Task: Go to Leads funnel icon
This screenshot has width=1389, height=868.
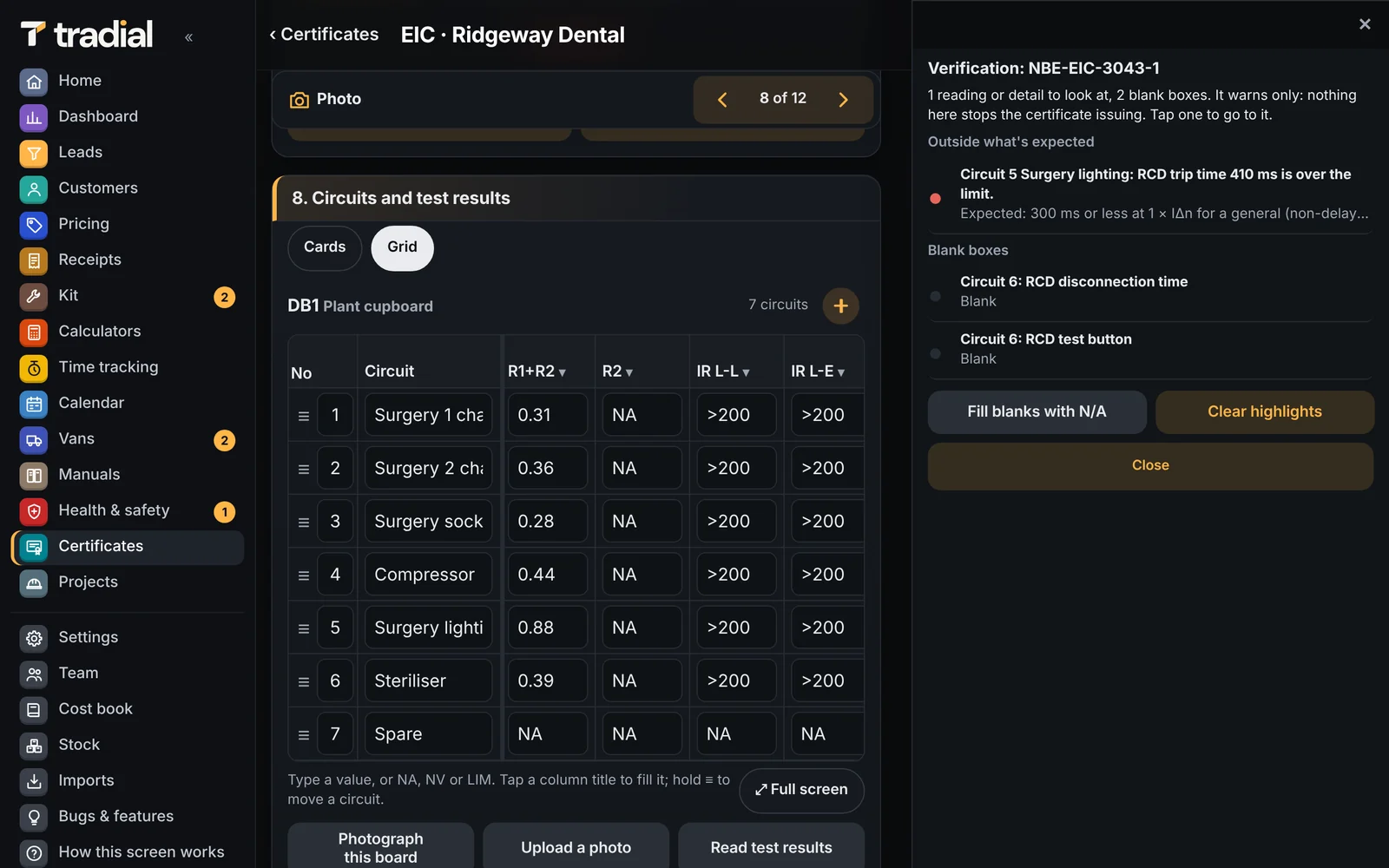Action: coord(34,153)
